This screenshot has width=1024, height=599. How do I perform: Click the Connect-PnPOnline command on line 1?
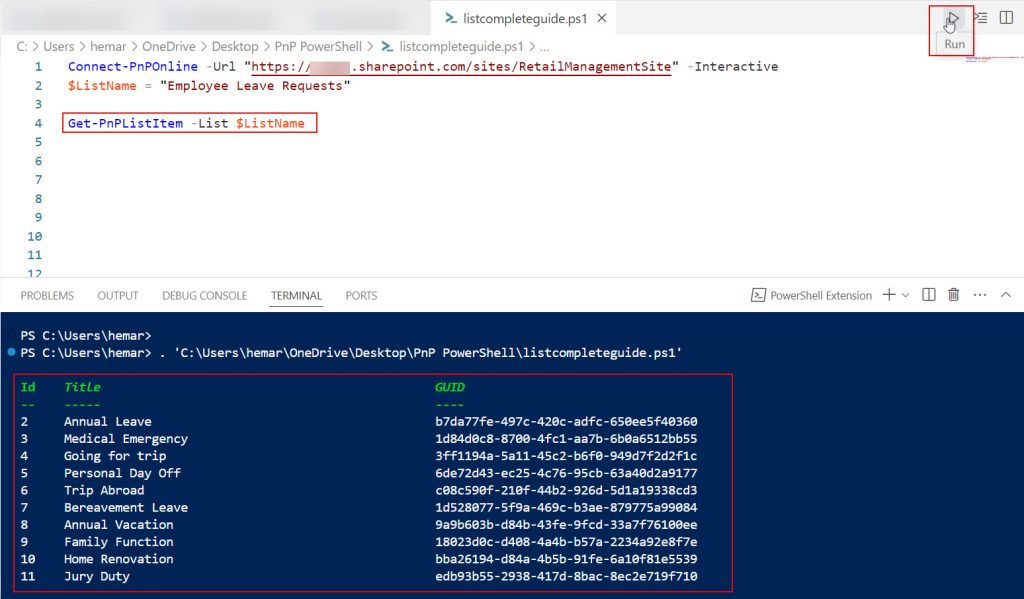point(133,66)
